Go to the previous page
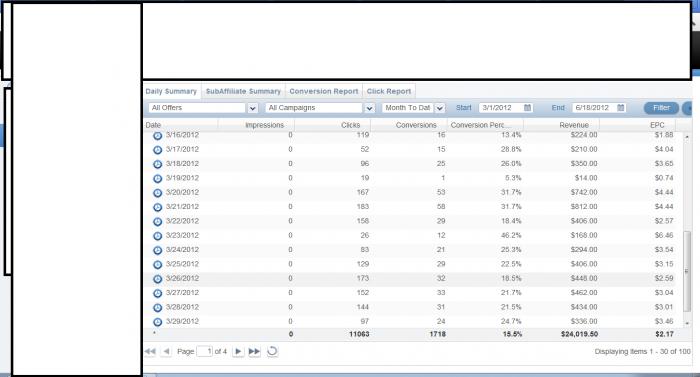The image size is (700, 377). tap(166, 352)
